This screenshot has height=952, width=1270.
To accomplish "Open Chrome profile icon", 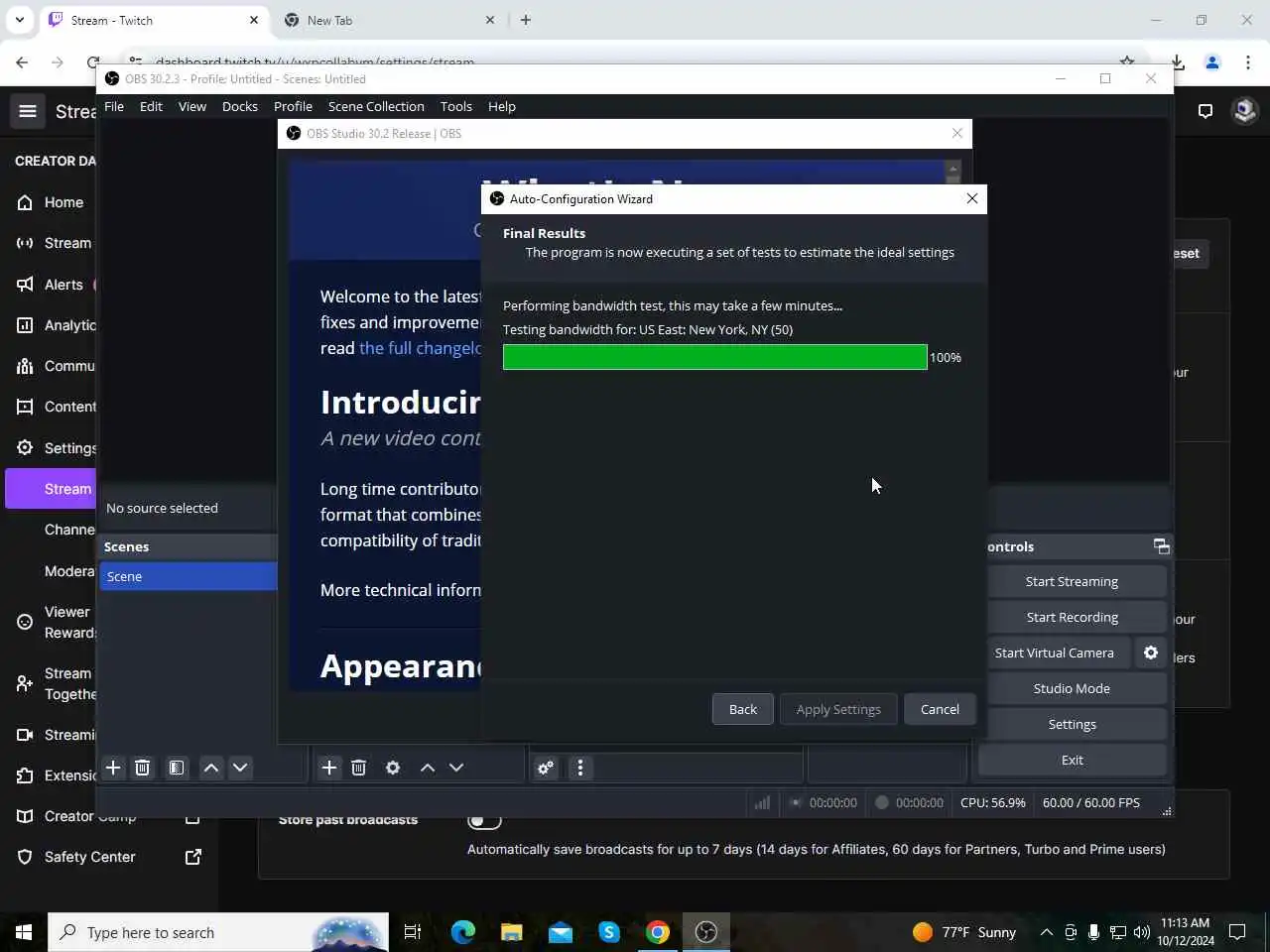I will pyautogui.click(x=1212, y=61).
